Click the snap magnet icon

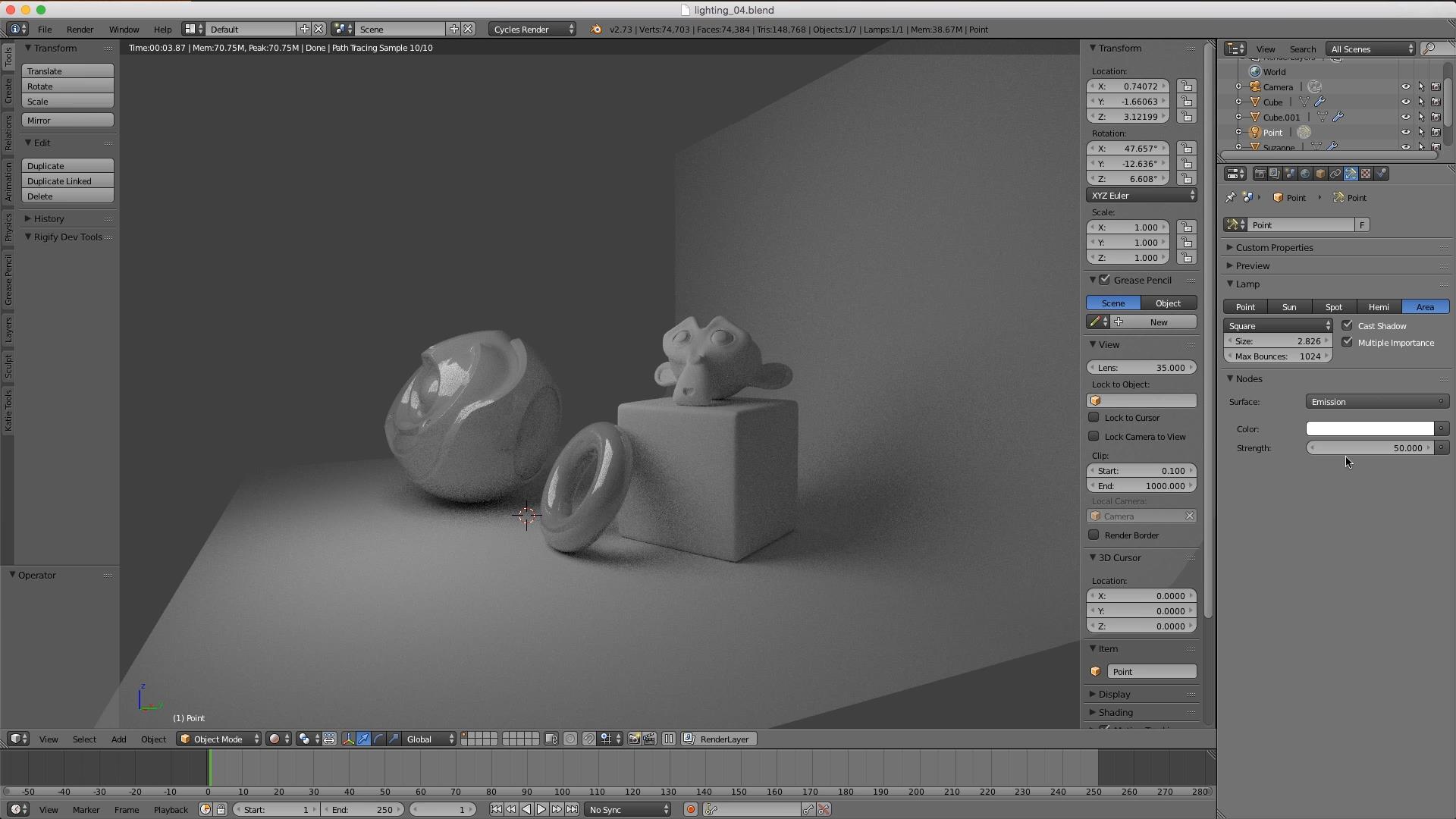[589, 739]
